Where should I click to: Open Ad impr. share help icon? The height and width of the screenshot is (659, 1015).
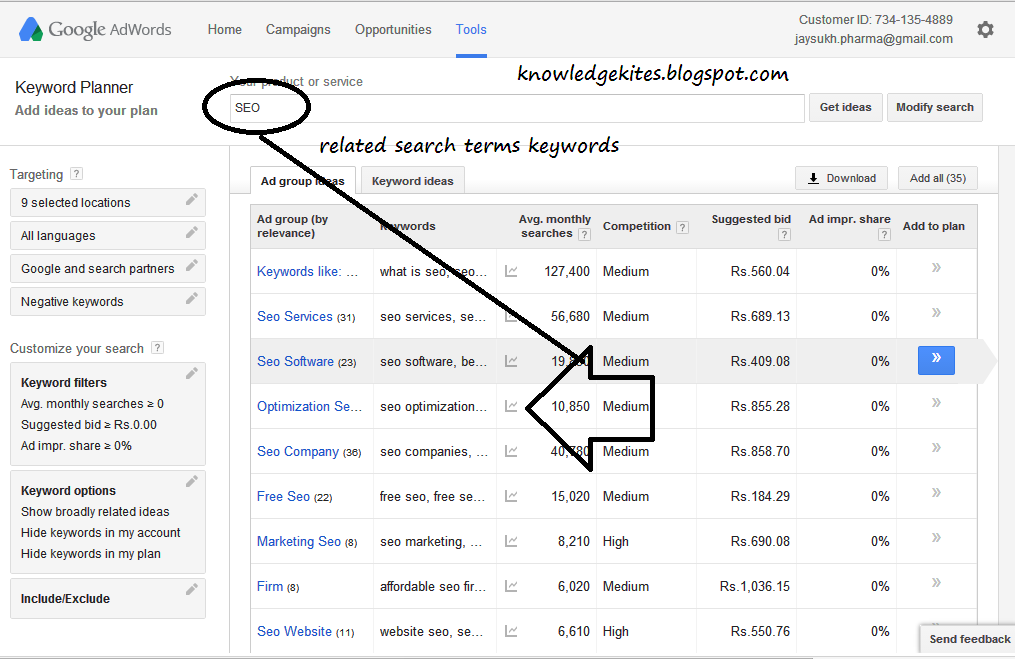click(884, 234)
